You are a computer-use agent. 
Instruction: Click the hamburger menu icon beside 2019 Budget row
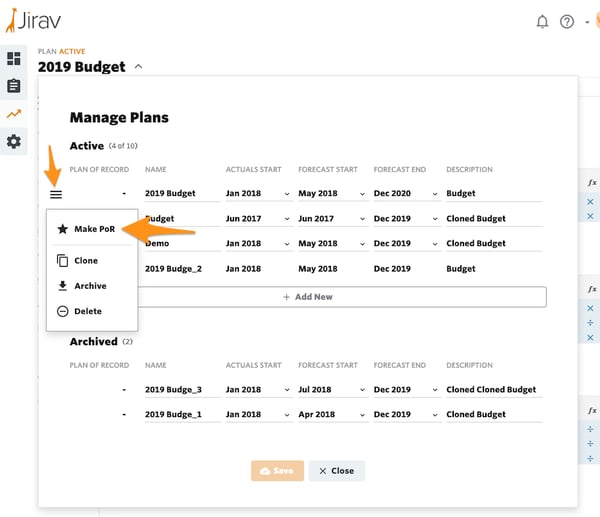click(x=56, y=195)
